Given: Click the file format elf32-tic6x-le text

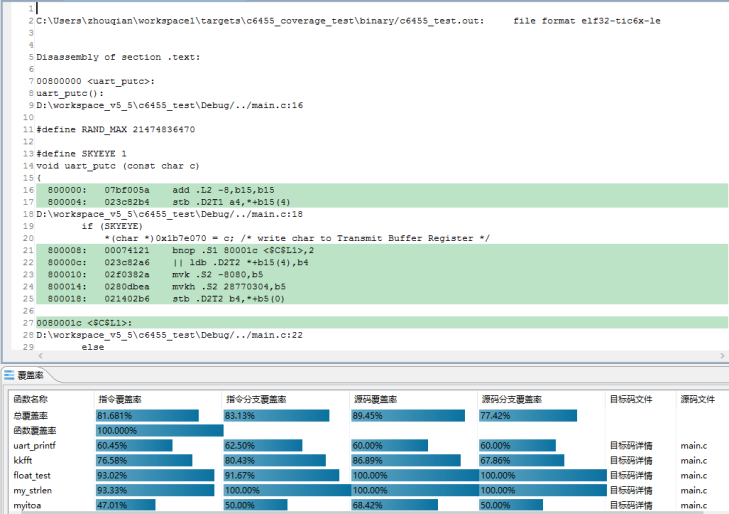Looking at the screenshot, I should (587, 21).
